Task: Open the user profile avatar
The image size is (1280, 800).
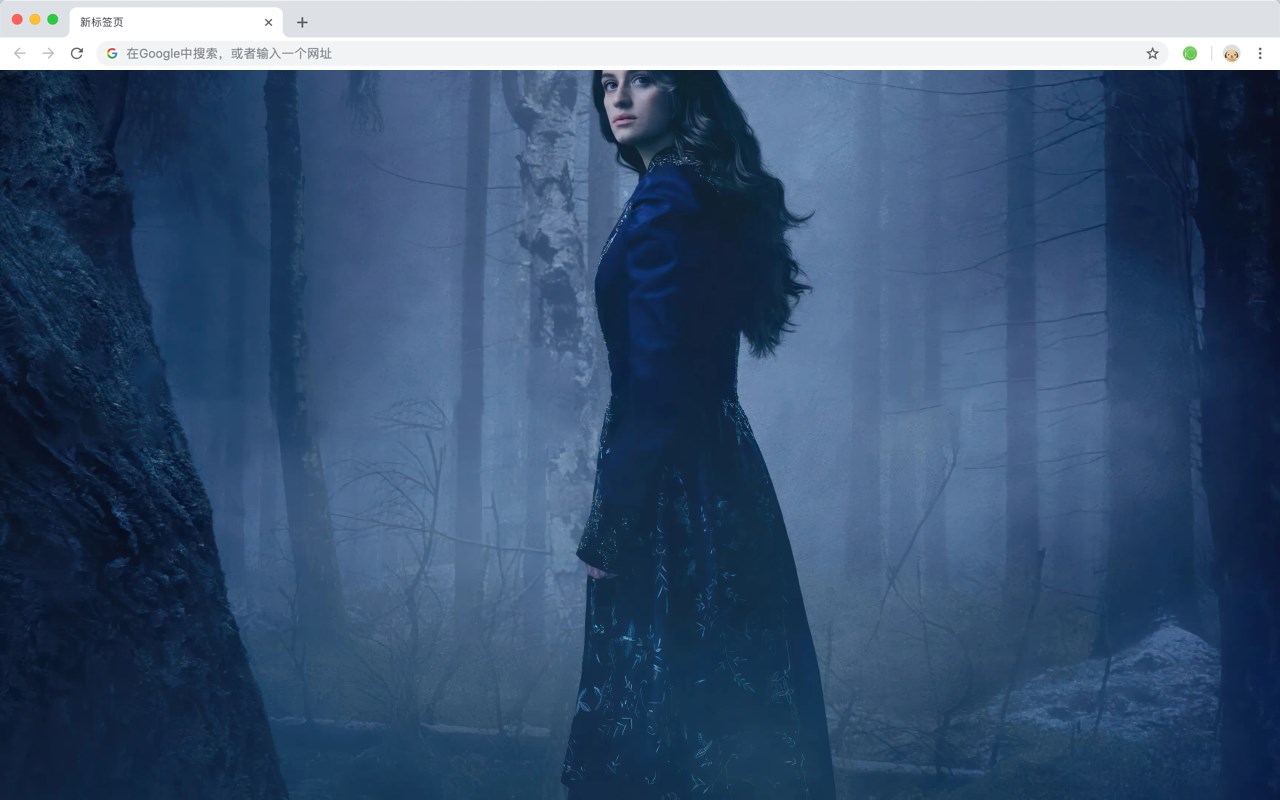Action: [1231, 53]
